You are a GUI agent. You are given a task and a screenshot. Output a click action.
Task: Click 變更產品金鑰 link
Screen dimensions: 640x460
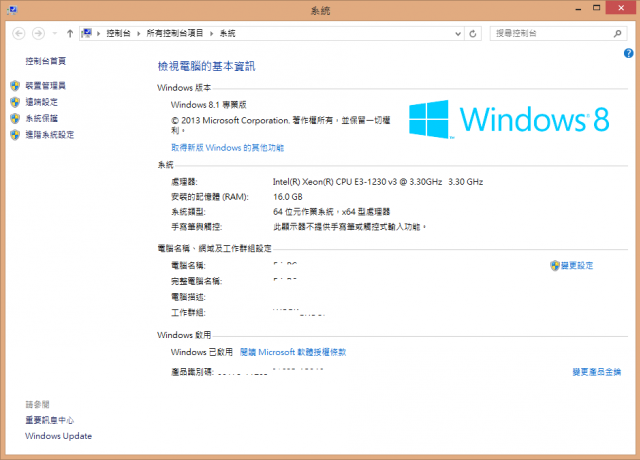click(596, 372)
